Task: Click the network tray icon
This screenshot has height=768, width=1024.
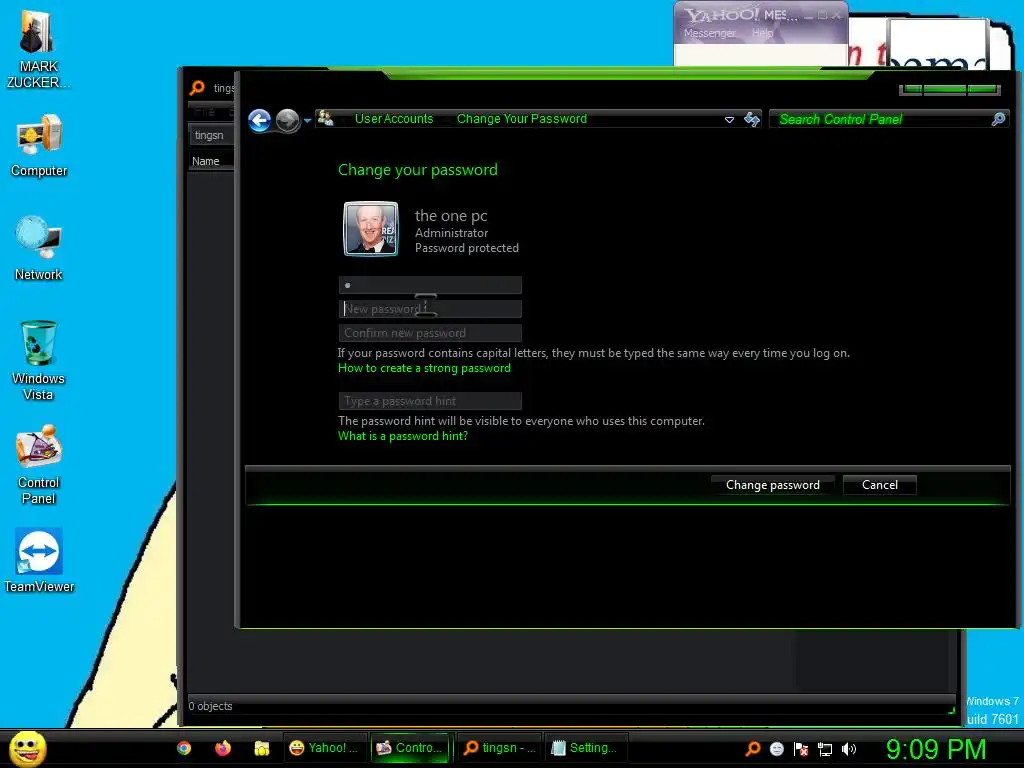Action: coord(825,749)
